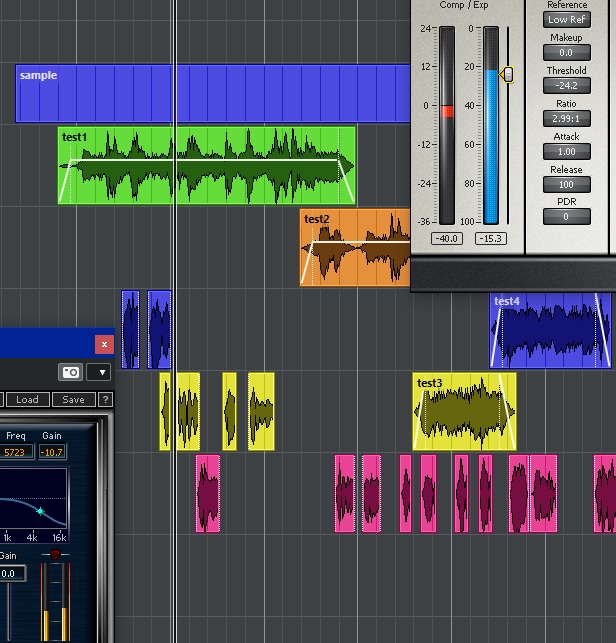The width and height of the screenshot is (616, 643).
Task: Click the PDR value 0
Action: click(x=567, y=217)
